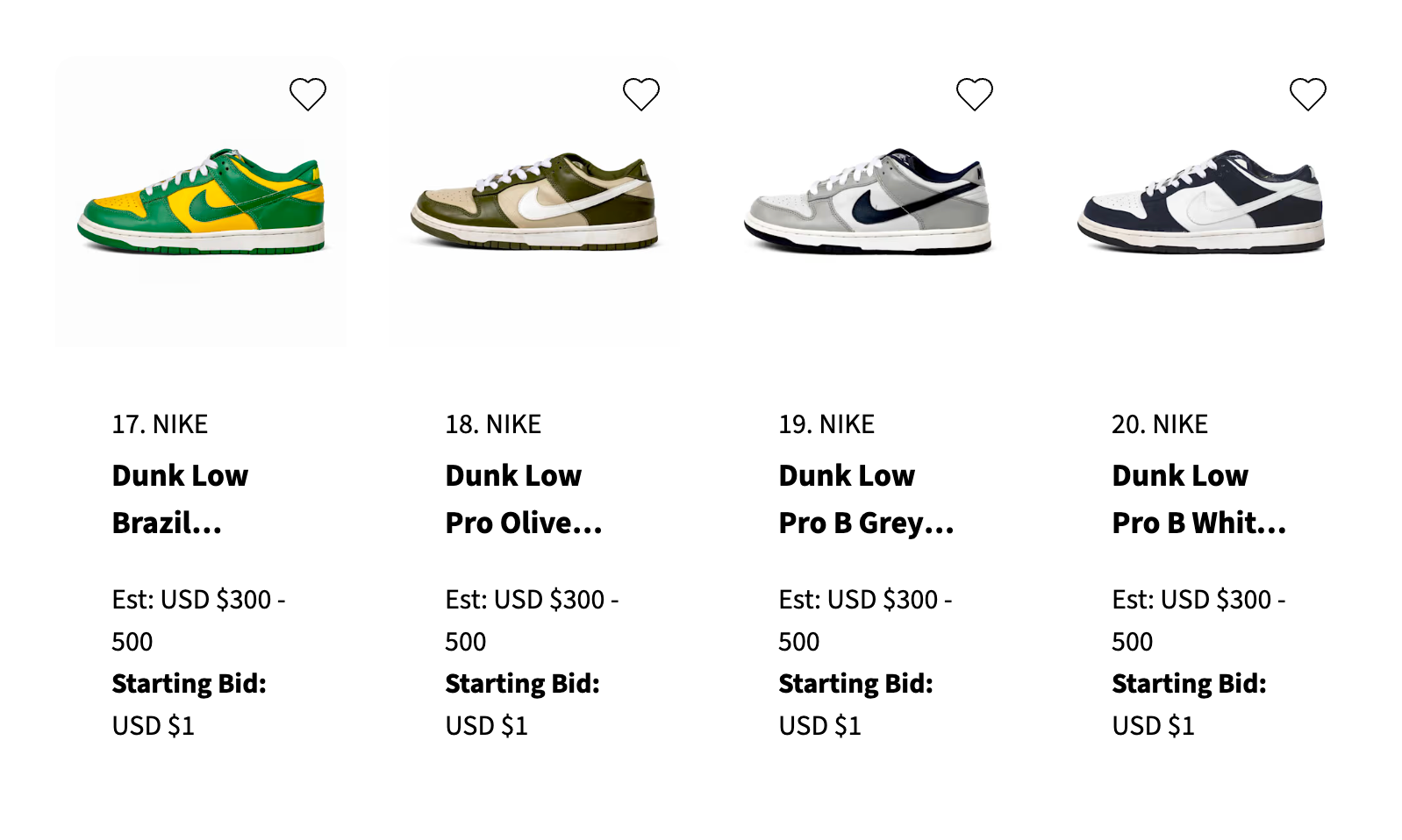Click lot label 18. NIKE
This screenshot has width=1402, height=840.
[493, 424]
